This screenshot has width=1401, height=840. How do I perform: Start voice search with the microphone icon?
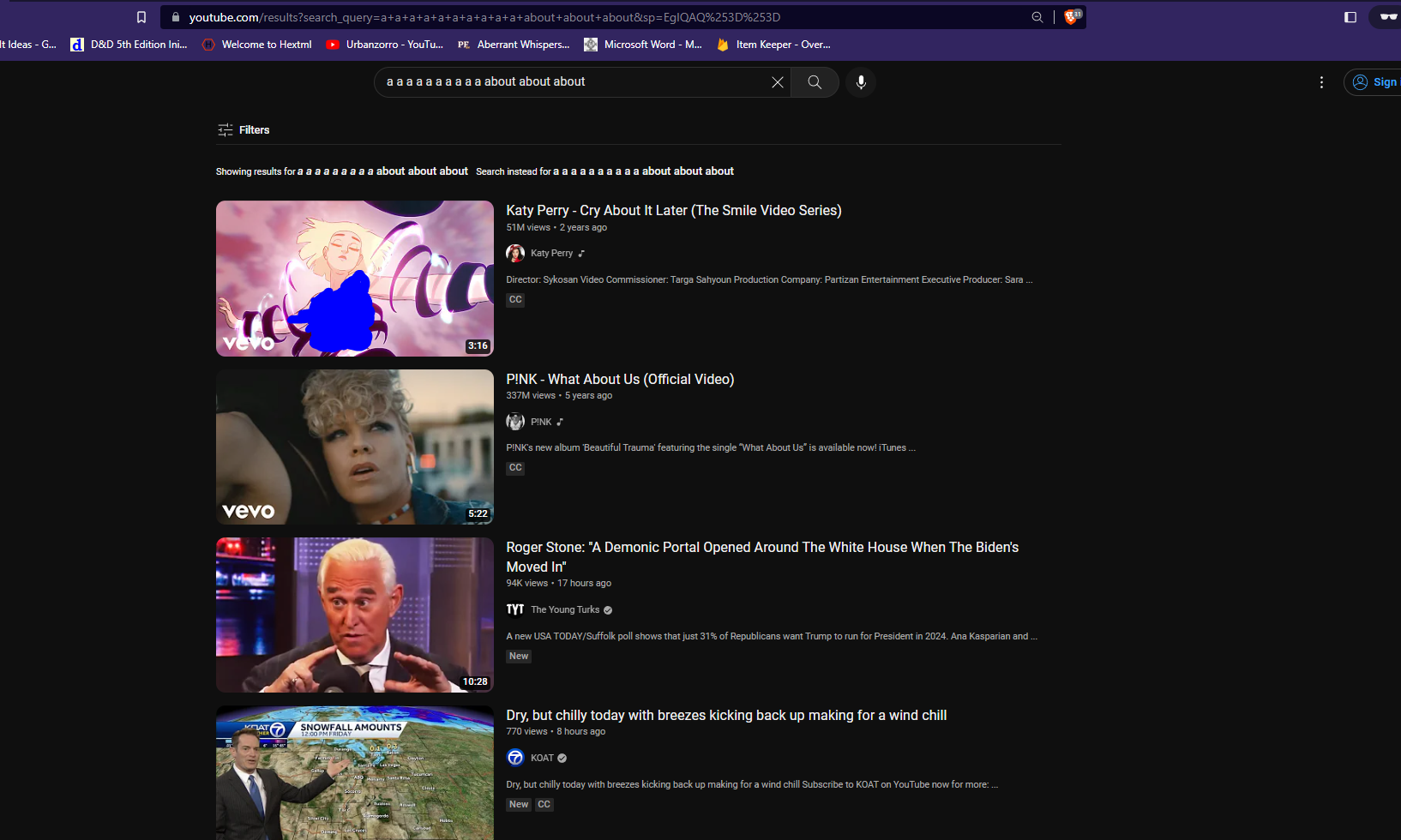point(860,82)
